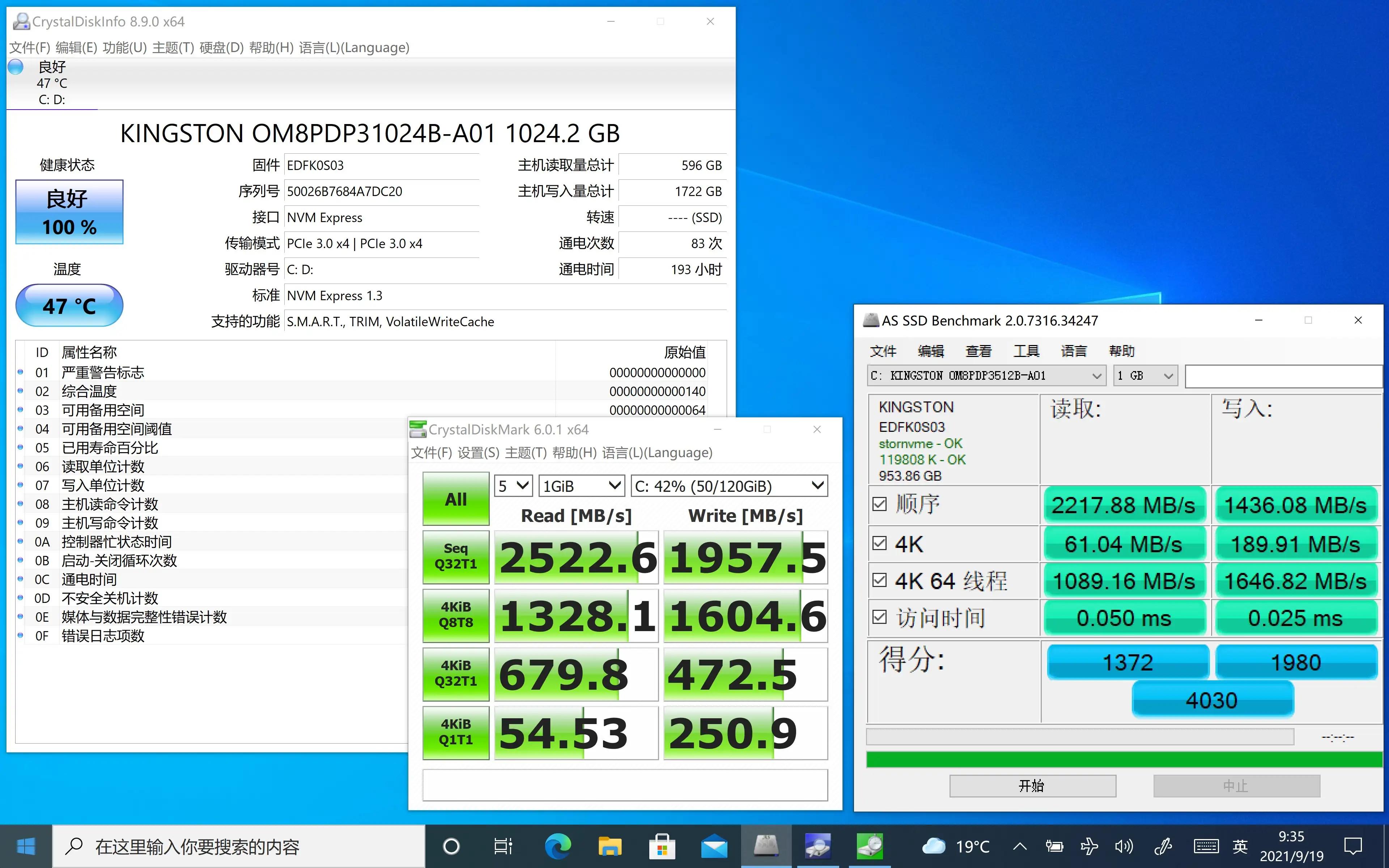Open File Explorer from the taskbar
The width and height of the screenshot is (1389, 868).
609,846
